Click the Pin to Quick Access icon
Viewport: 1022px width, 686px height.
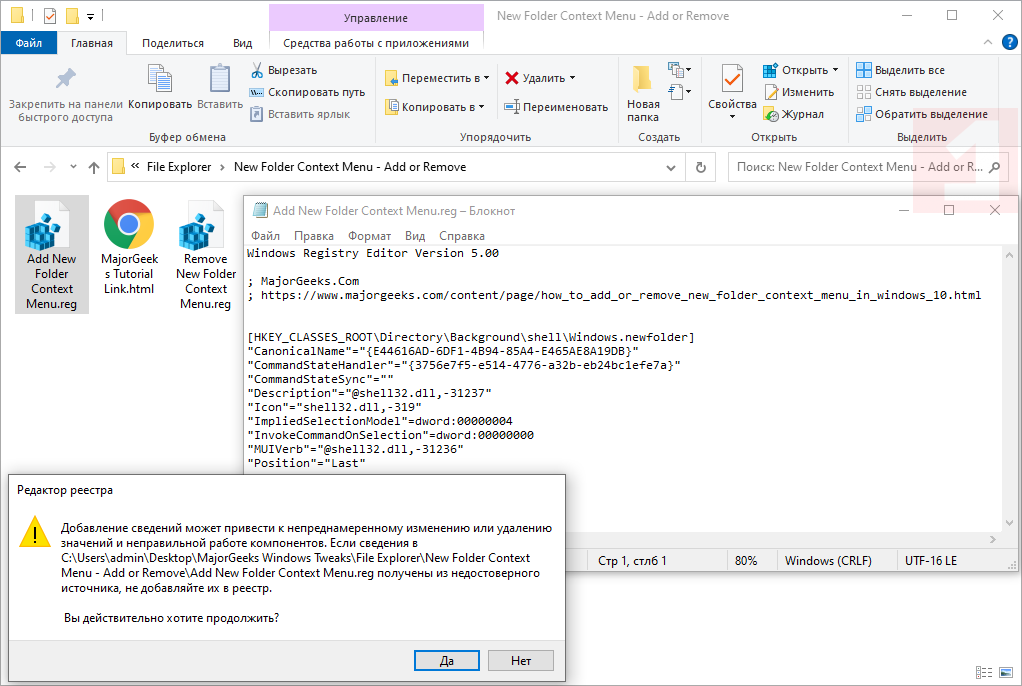tap(65, 79)
